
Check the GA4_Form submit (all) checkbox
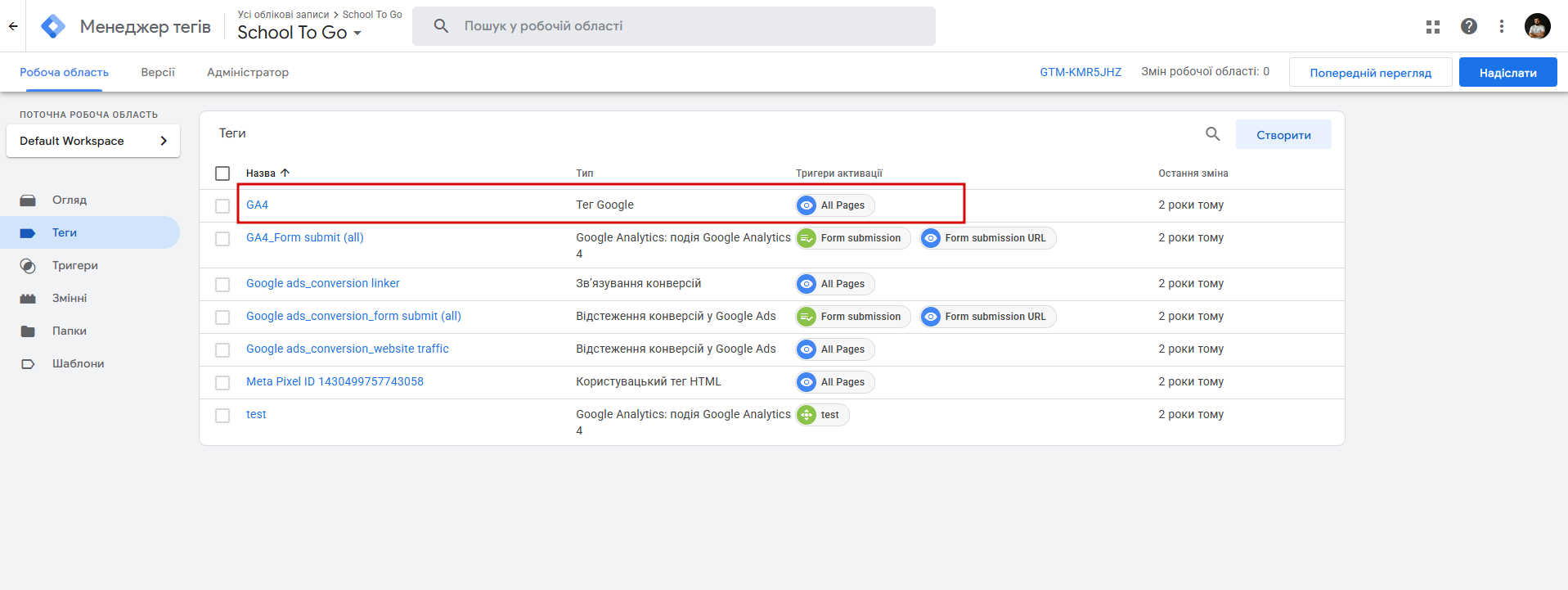(222, 239)
